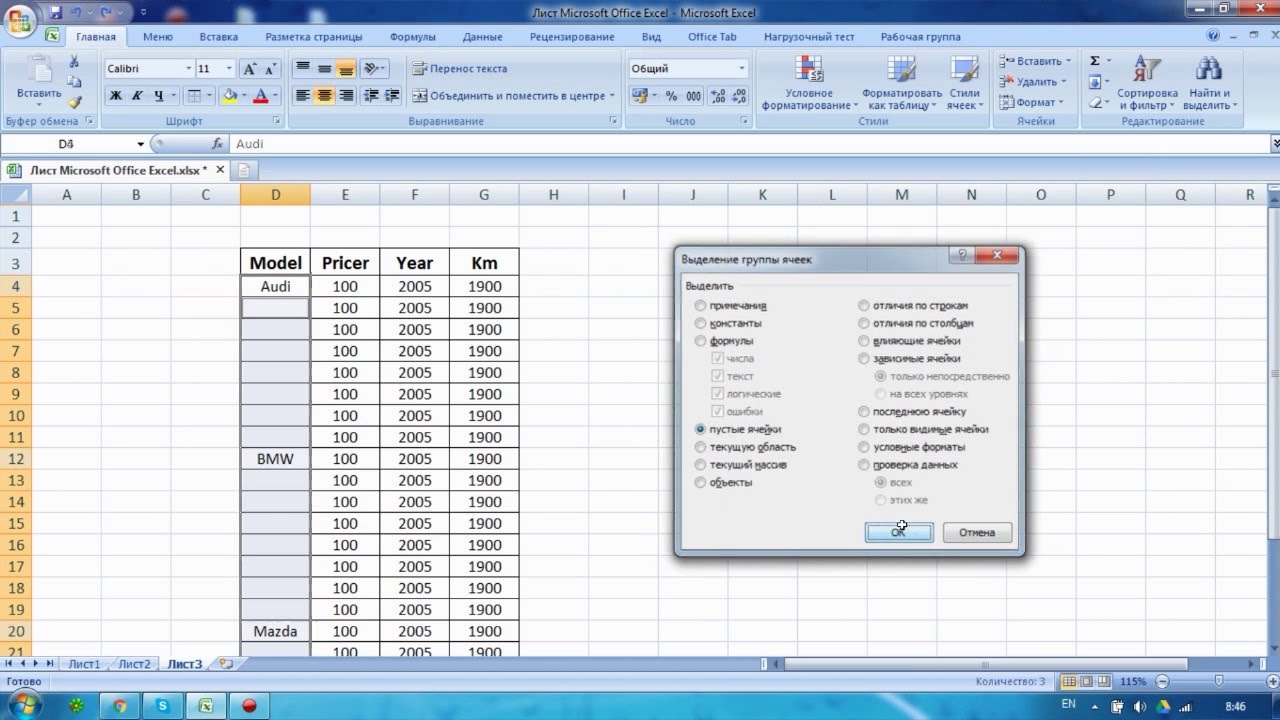Click the Underline formatting icon
The height and width of the screenshot is (720, 1280).
coord(157,96)
